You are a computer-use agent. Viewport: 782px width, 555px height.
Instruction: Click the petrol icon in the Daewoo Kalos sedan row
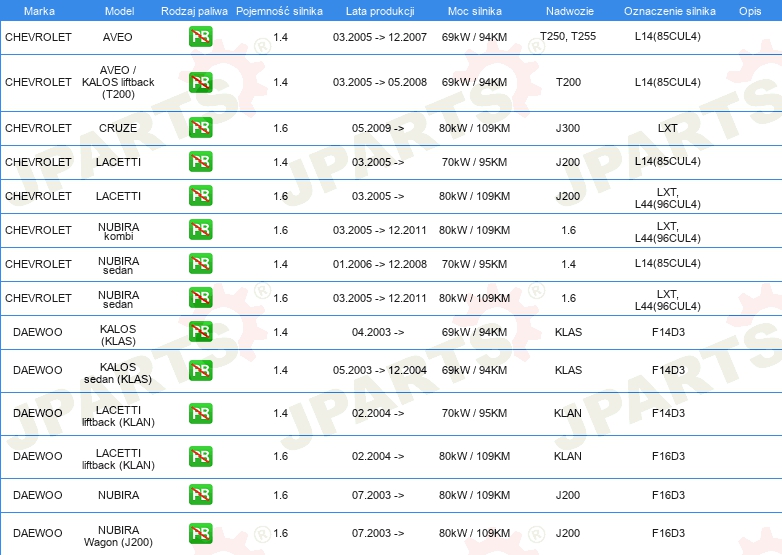pyautogui.click(x=200, y=370)
